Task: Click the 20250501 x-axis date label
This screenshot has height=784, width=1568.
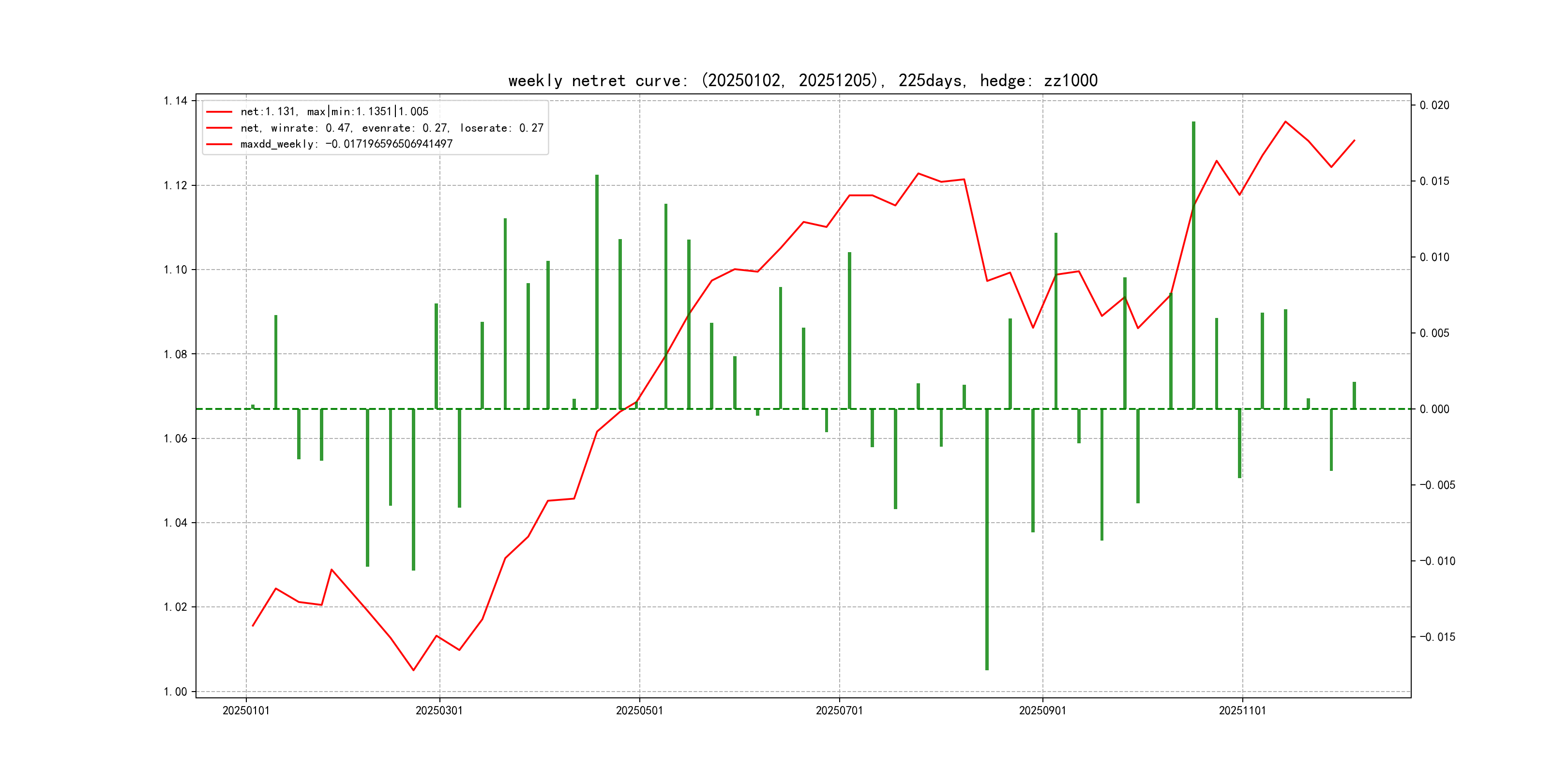Action: 639,710
